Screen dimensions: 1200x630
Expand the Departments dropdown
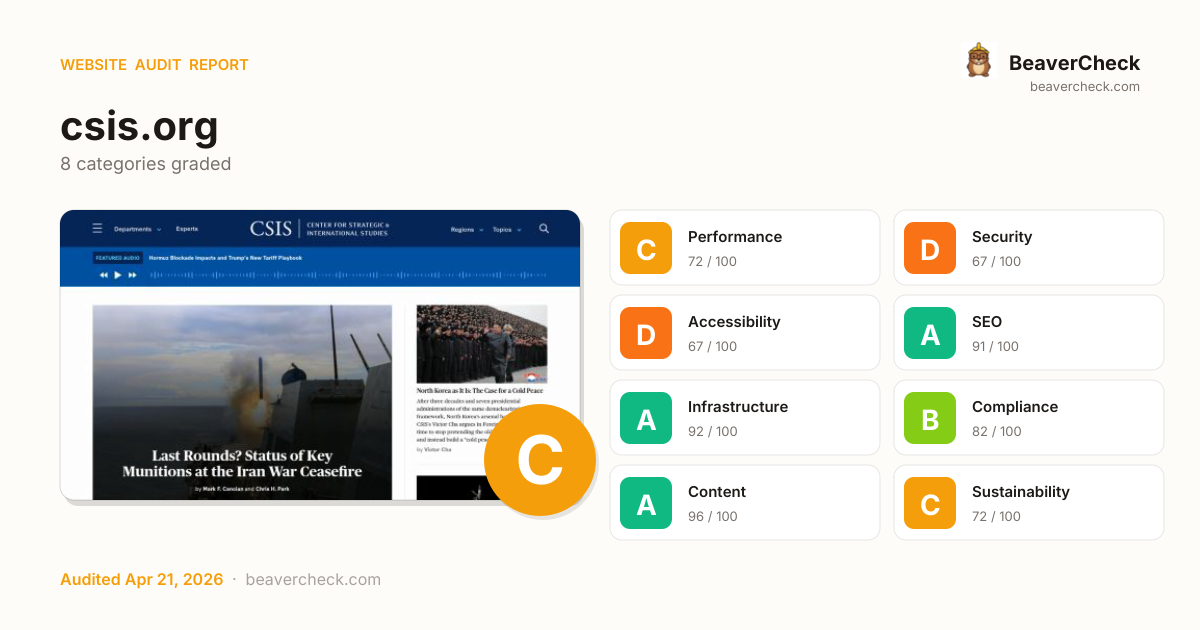[x=137, y=229]
